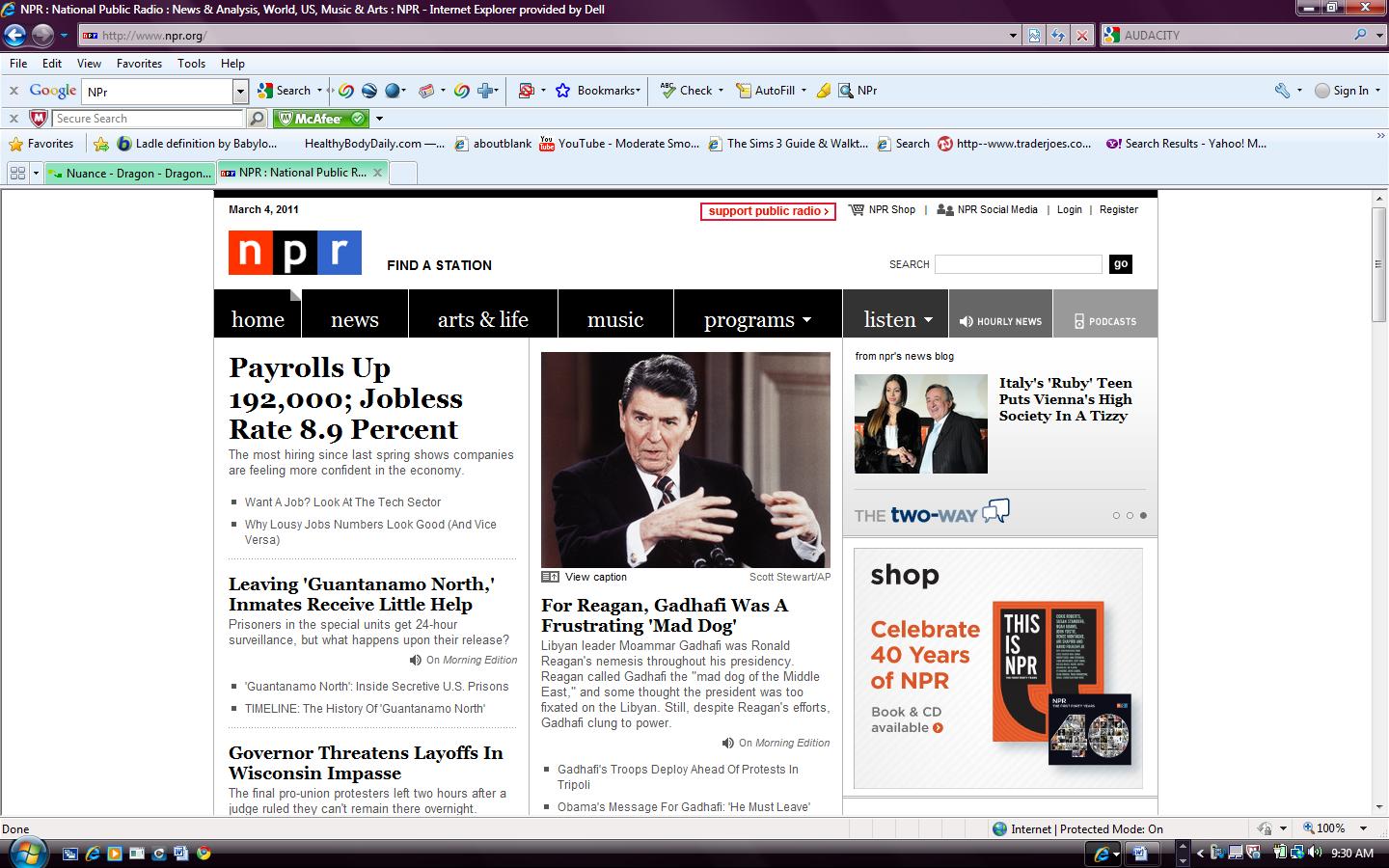Open the Quick Tabs grid icon
Viewport: 1389px width, 868px height.
17,174
